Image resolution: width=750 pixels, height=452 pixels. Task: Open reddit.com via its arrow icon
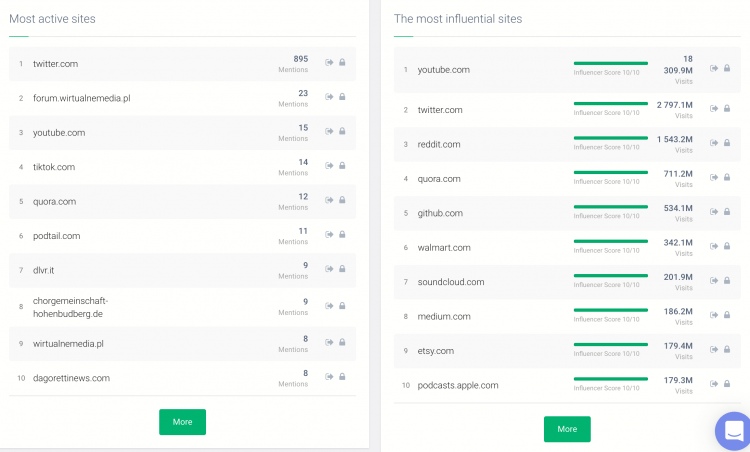click(x=714, y=144)
